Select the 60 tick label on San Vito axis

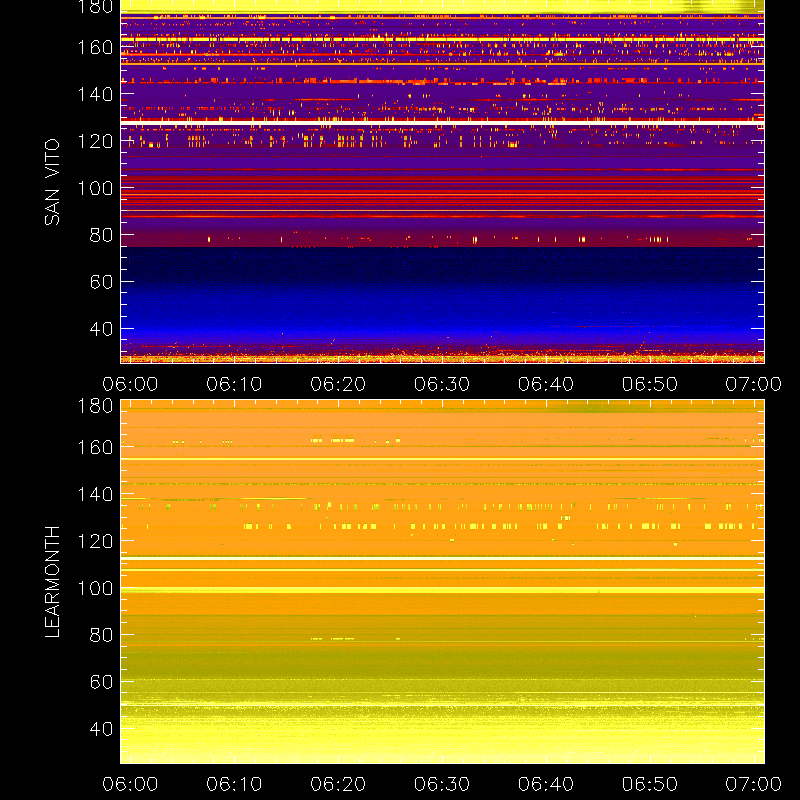101,282
